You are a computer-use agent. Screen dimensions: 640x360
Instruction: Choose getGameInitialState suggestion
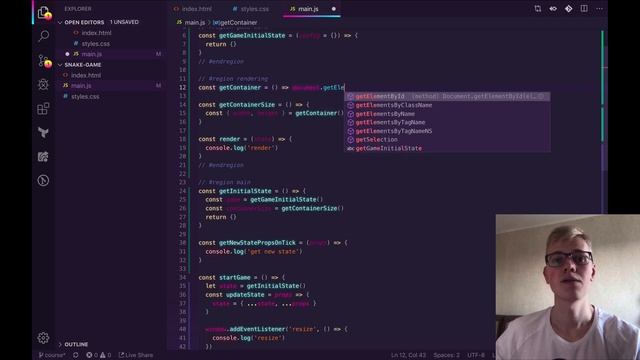pyautogui.click(x=447, y=148)
